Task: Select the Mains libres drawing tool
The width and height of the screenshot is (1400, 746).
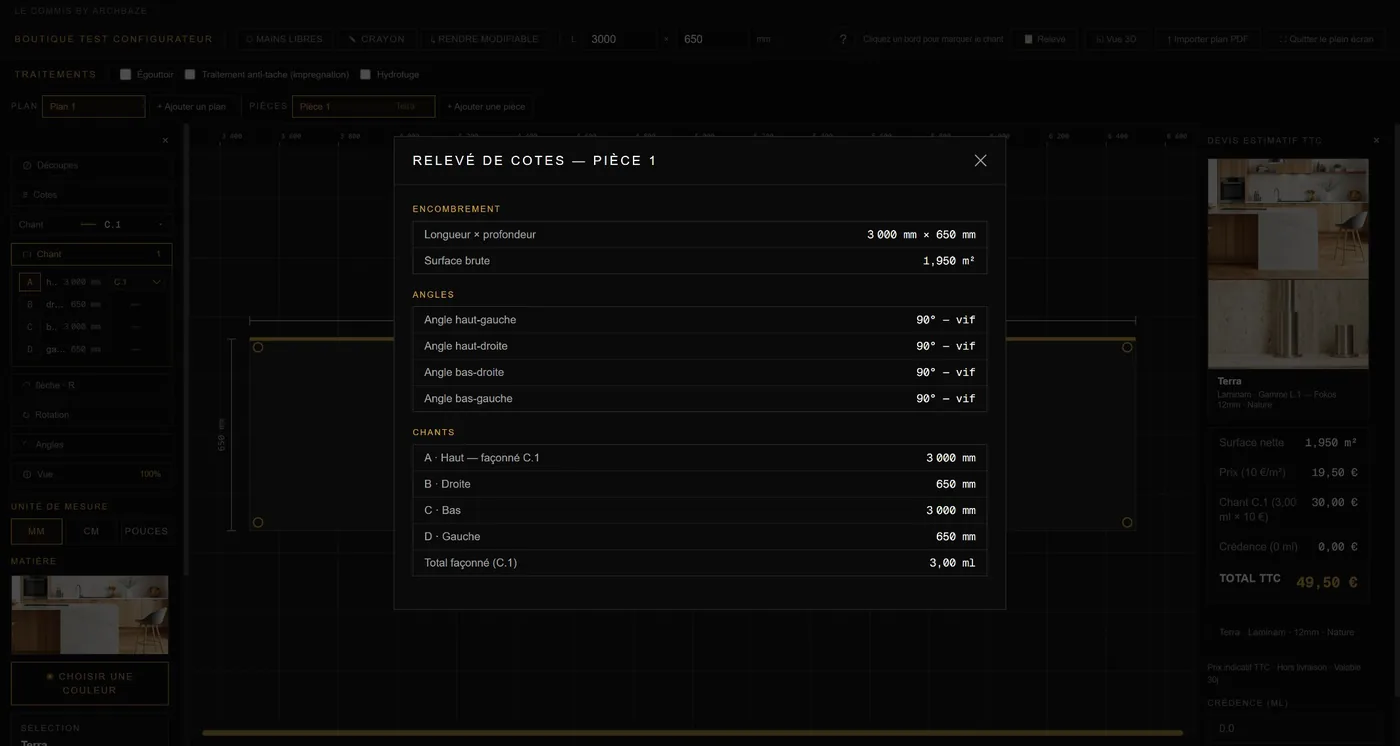Action: coord(284,39)
